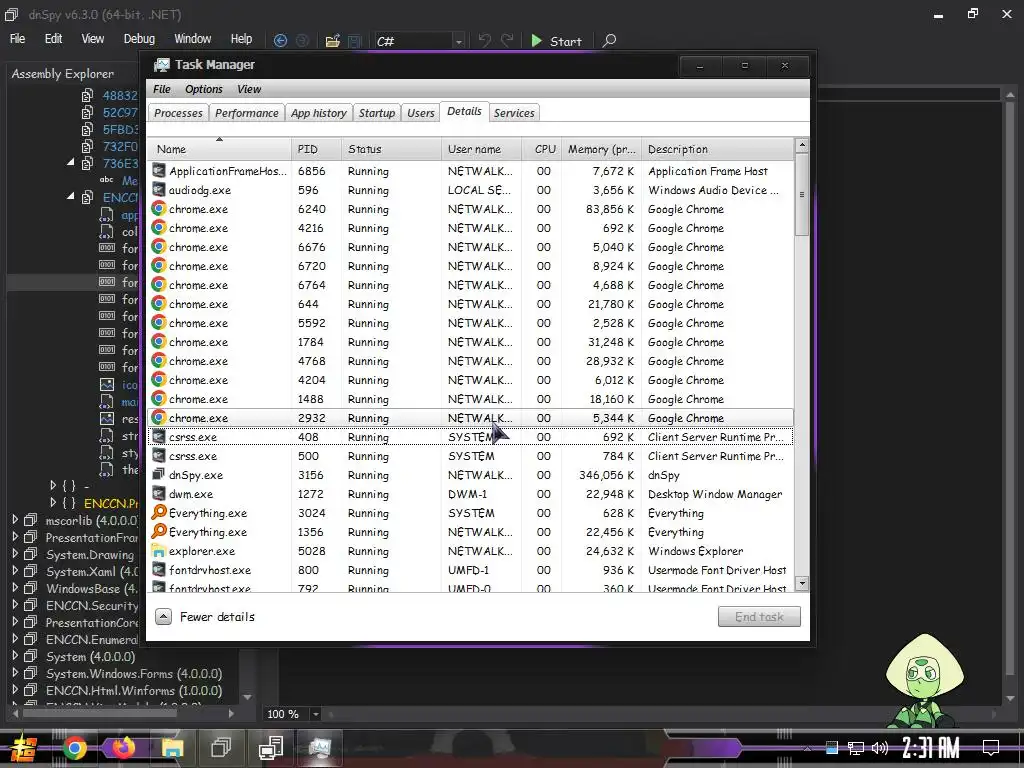Open Task Manager Options menu

pos(204,89)
